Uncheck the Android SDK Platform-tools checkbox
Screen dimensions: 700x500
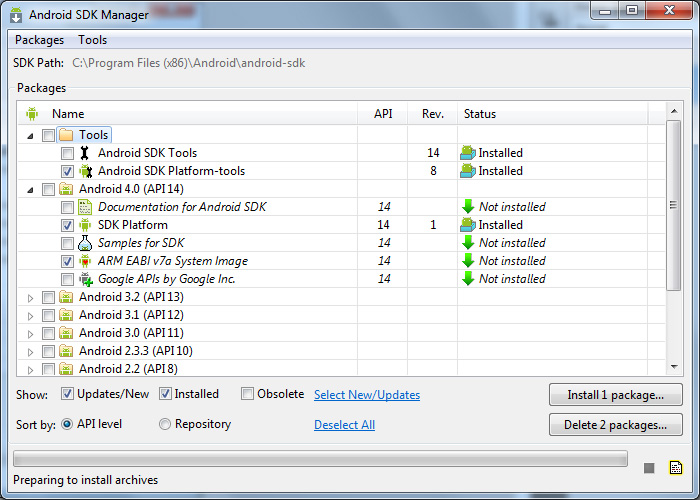click(x=67, y=171)
